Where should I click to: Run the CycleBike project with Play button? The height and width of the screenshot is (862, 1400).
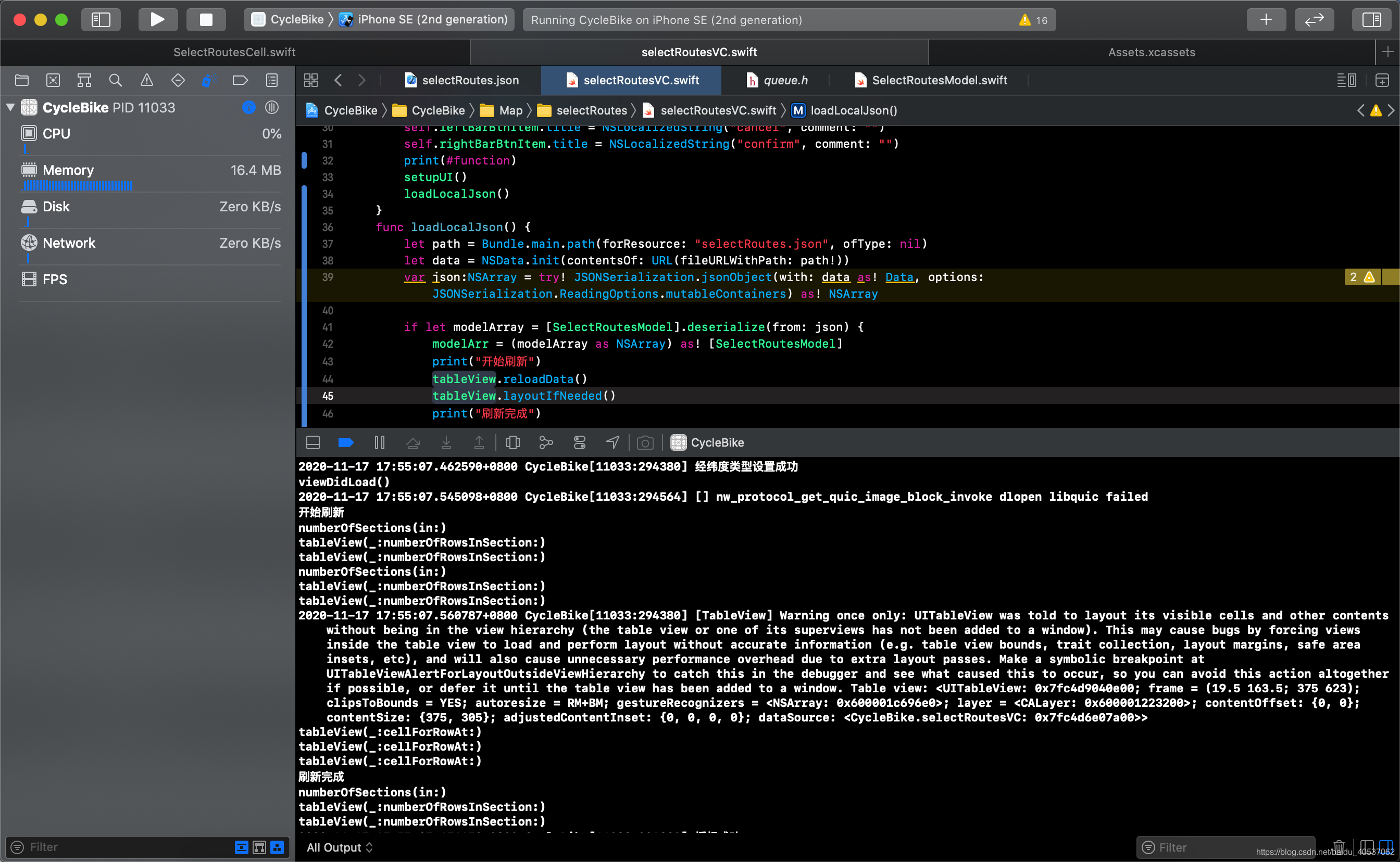[157, 19]
